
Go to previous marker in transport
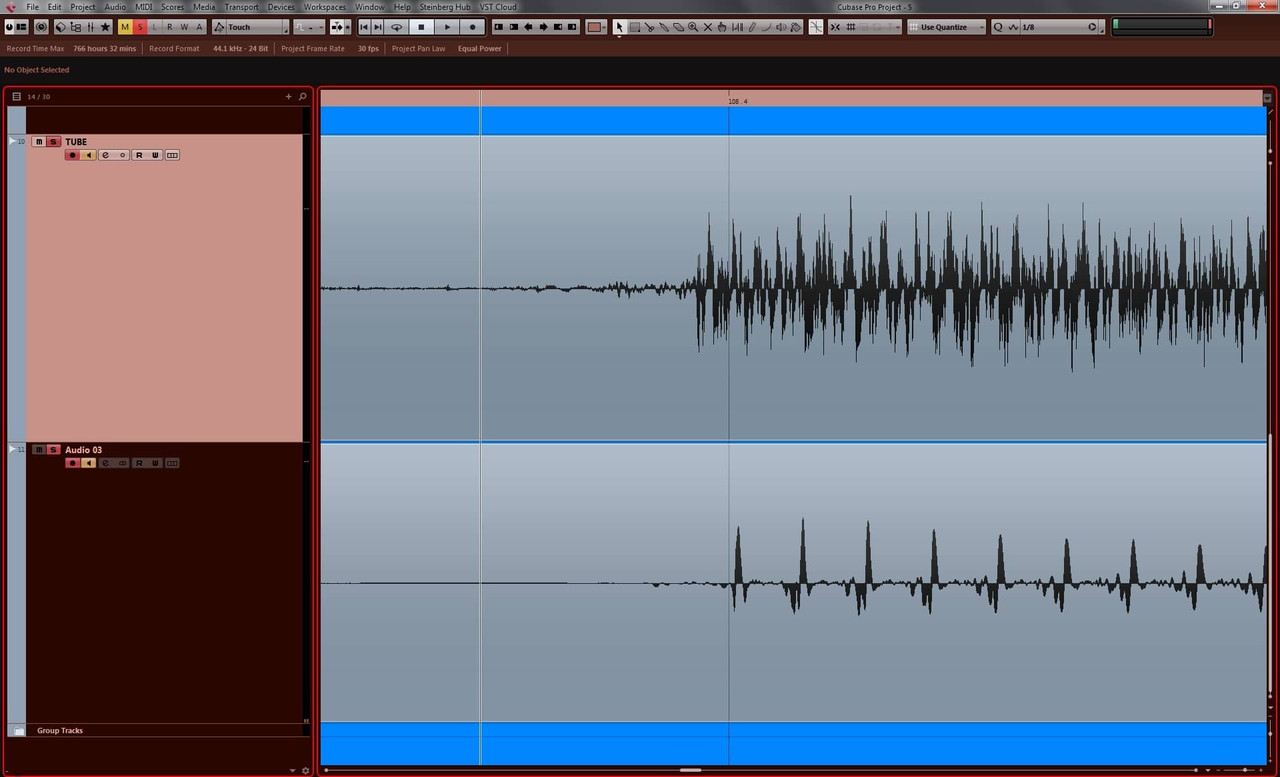coord(364,27)
